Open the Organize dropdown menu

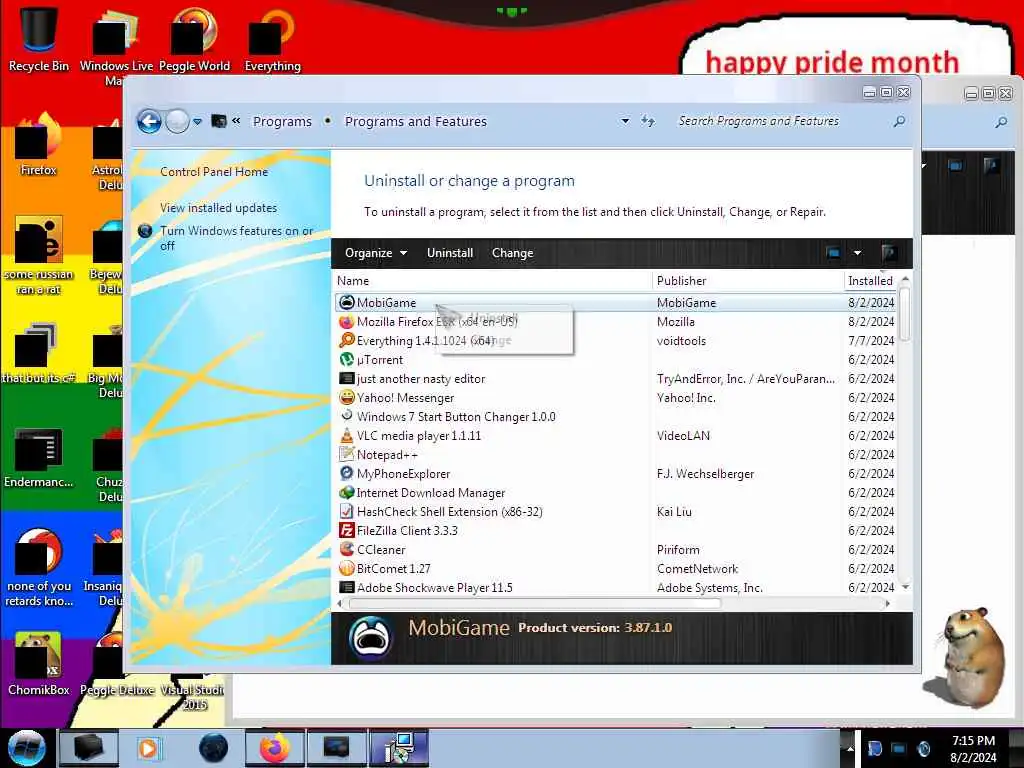(x=376, y=253)
